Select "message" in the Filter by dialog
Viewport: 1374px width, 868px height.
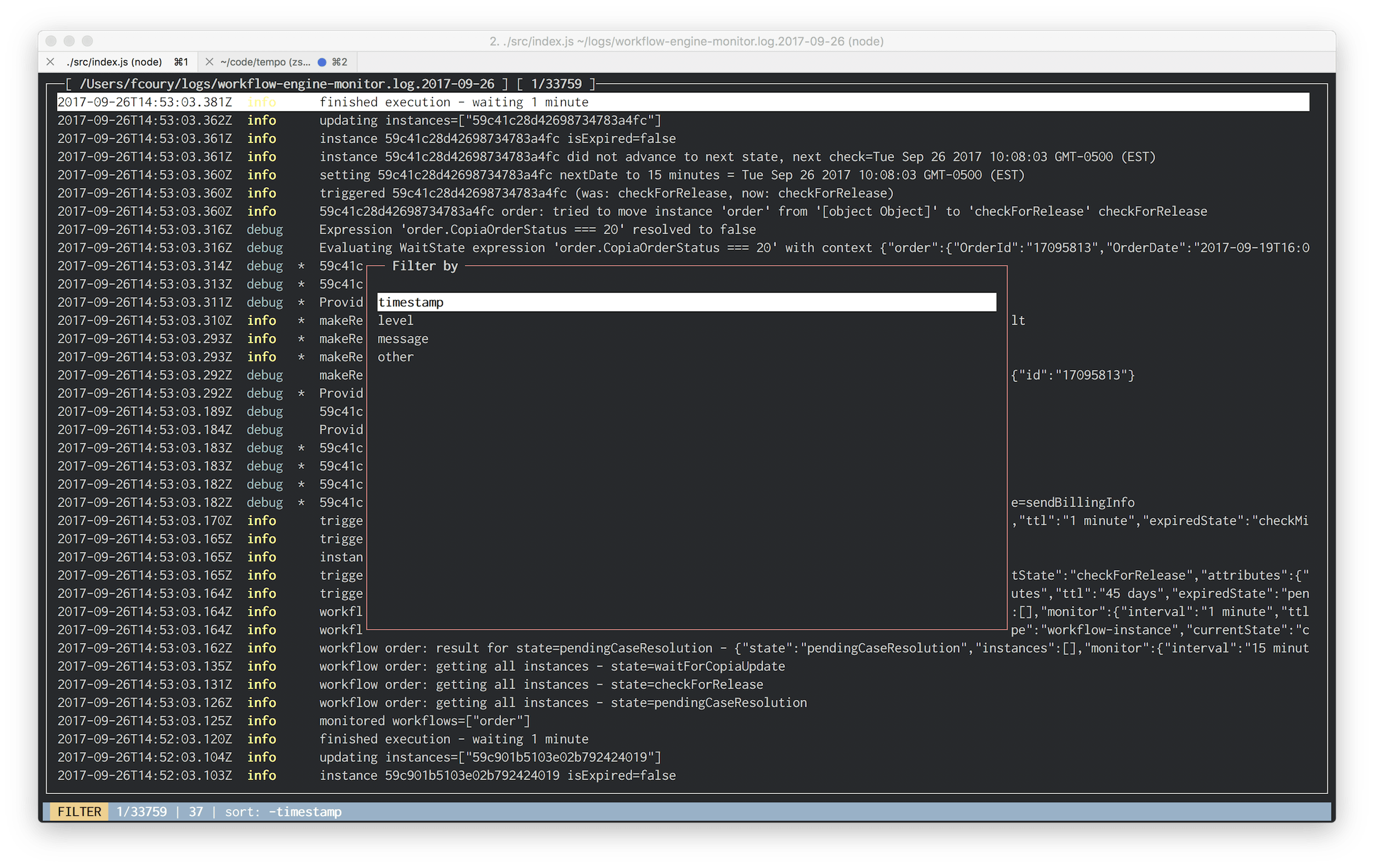click(x=402, y=338)
